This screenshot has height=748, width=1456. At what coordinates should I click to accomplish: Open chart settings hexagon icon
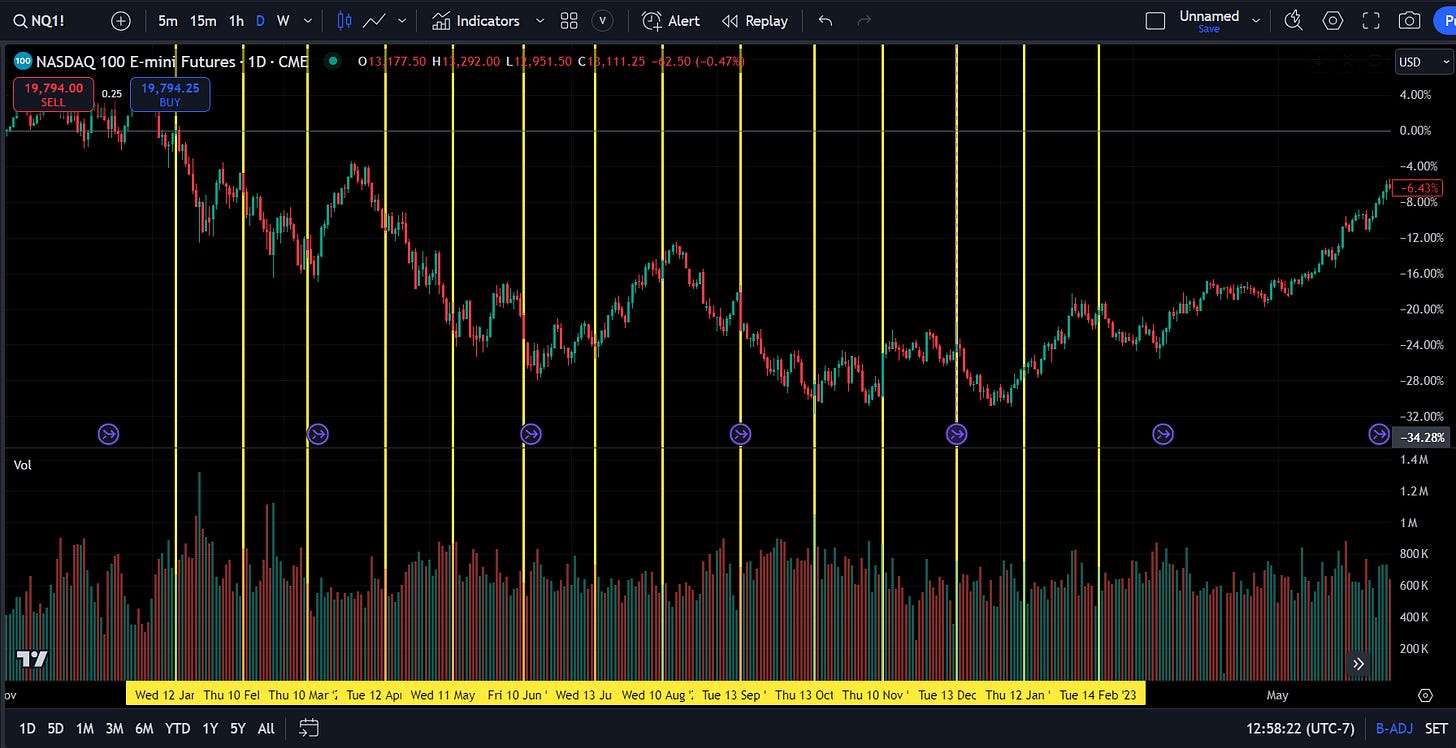[x=1333, y=20]
